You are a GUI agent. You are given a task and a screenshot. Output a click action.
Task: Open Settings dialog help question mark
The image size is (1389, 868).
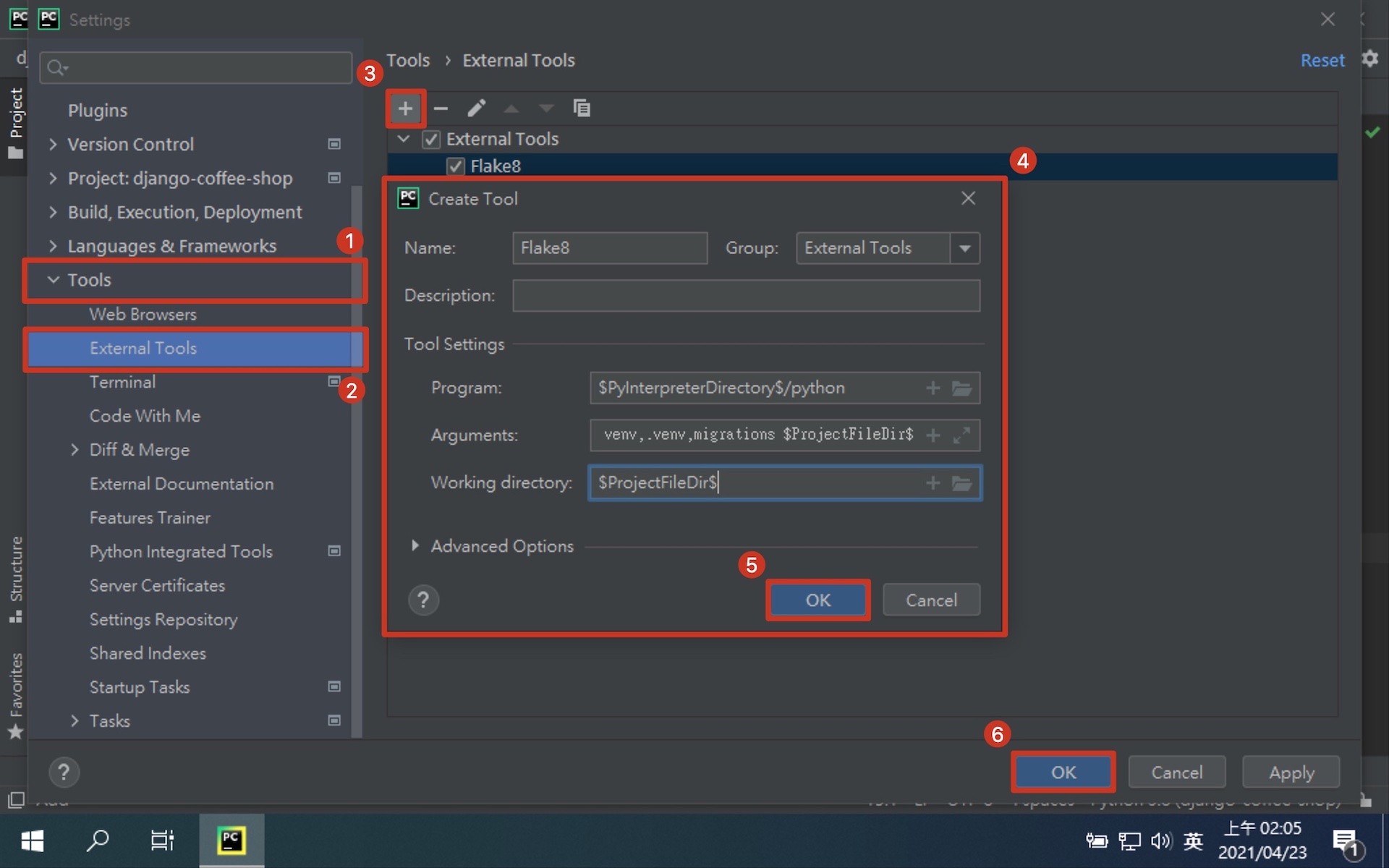[x=64, y=773]
